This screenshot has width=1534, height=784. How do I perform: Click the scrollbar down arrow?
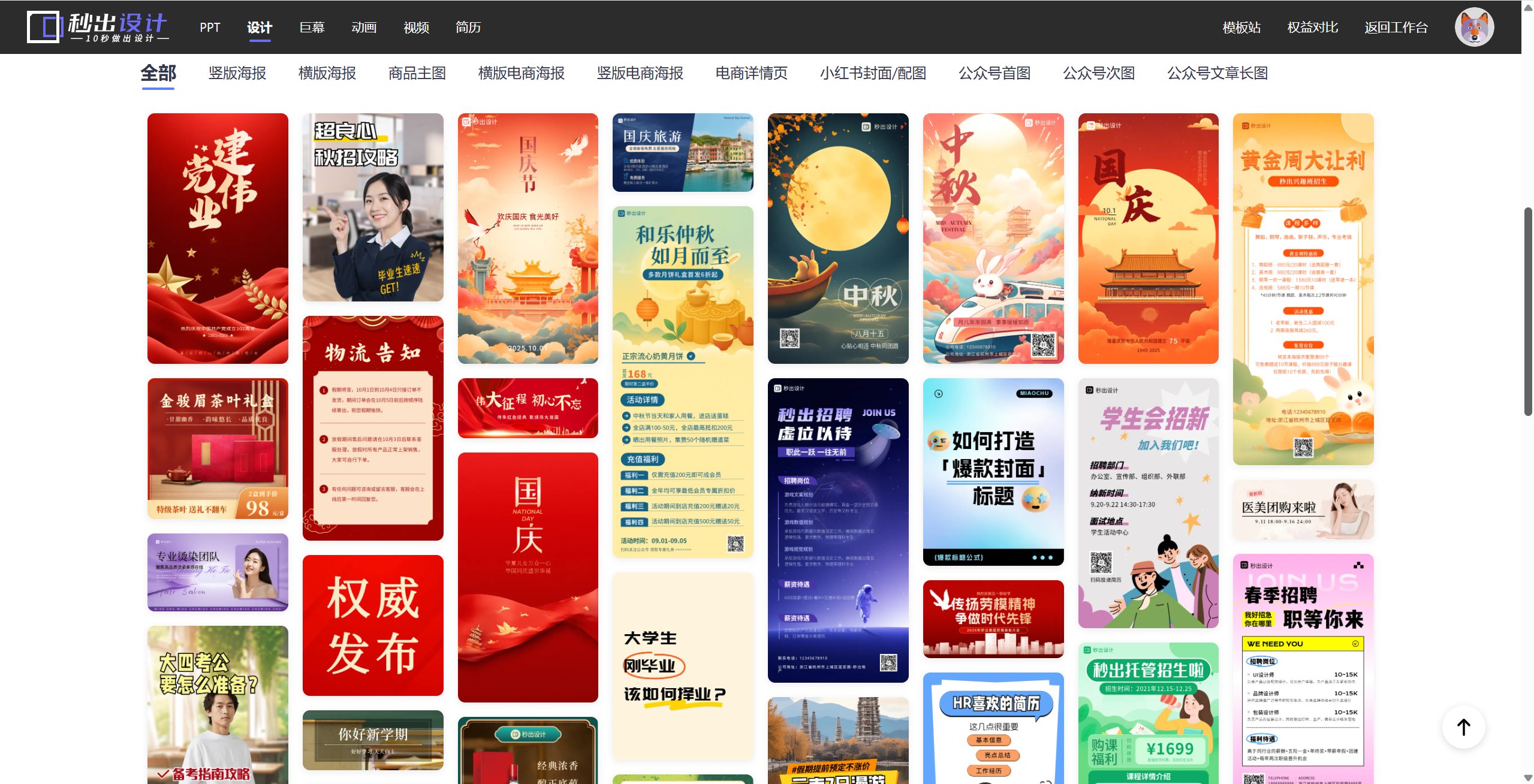tap(1528, 777)
